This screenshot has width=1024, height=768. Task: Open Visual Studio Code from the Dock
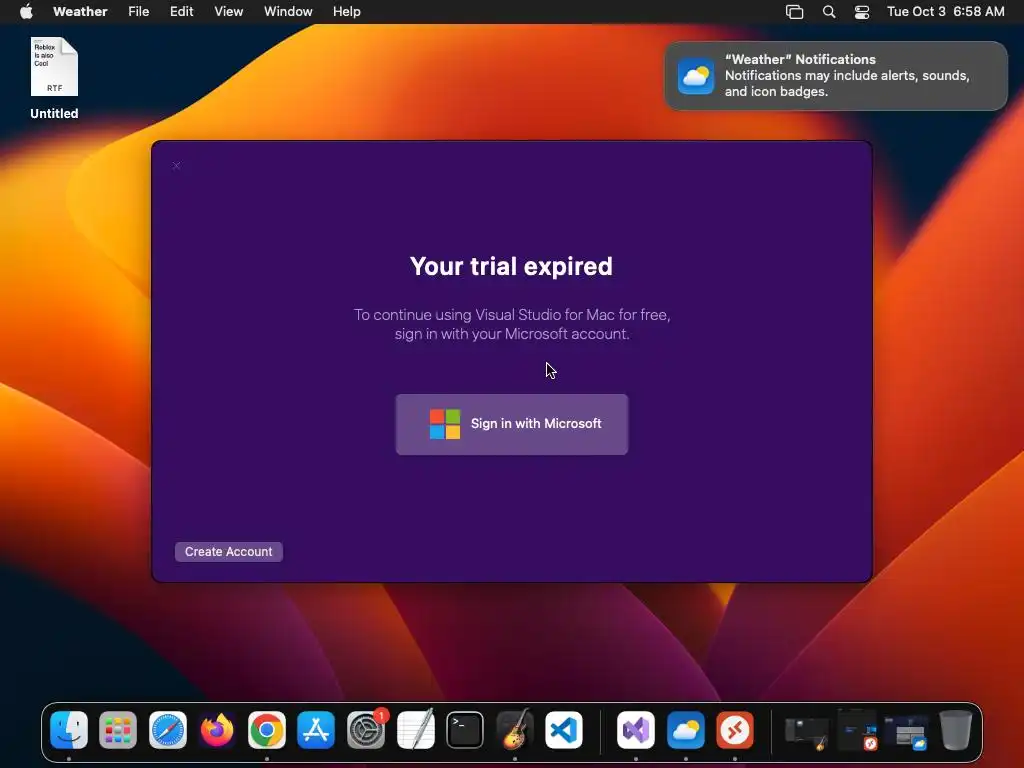(564, 730)
